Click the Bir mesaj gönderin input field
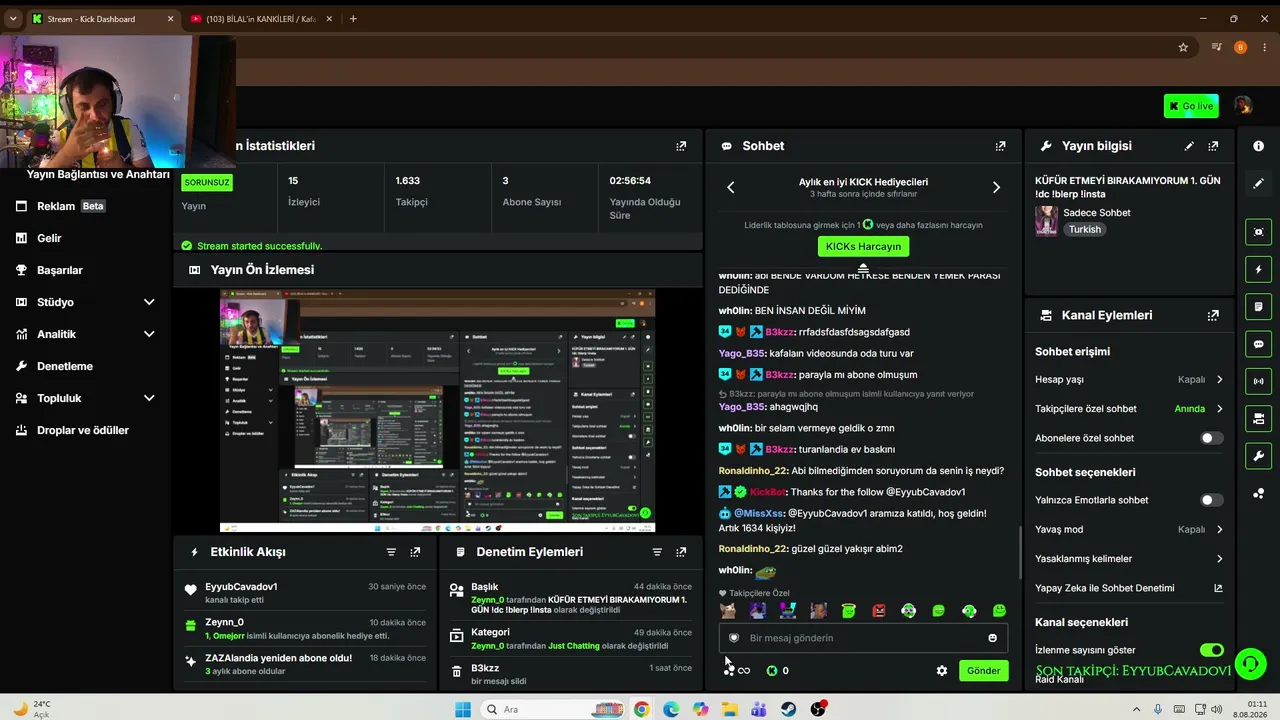Screen dimensions: 1280x720 pyautogui.click(x=863, y=638)
